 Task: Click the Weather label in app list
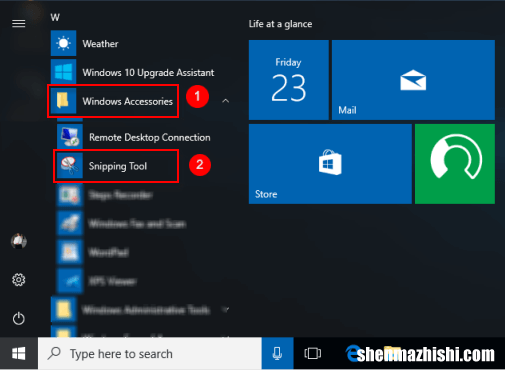click(x=100, y=44)
